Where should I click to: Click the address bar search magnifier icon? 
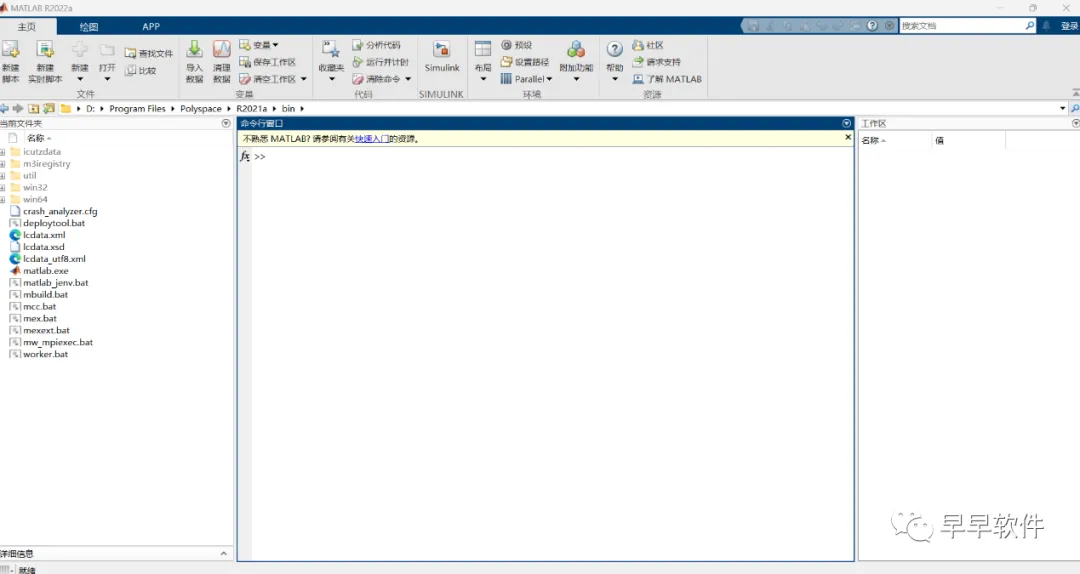1074,108
